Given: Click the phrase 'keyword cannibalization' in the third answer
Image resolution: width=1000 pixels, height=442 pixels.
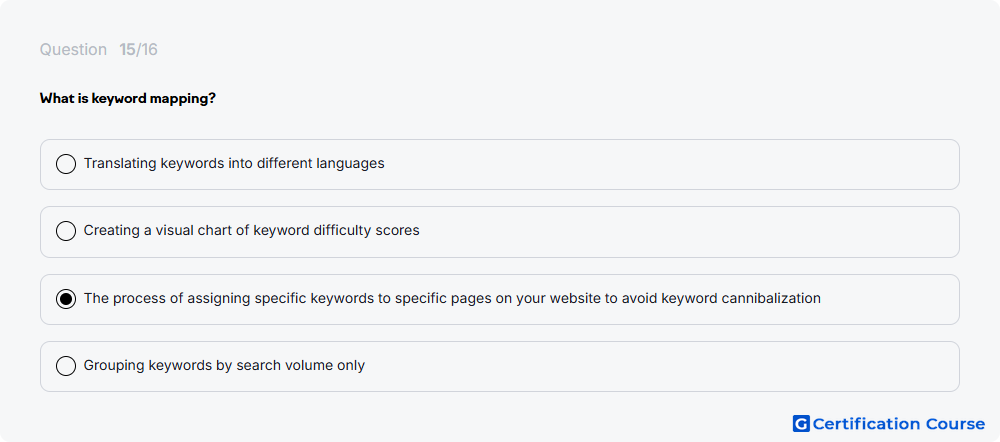Looking at the screenshot, I should [x=741, y=298].
